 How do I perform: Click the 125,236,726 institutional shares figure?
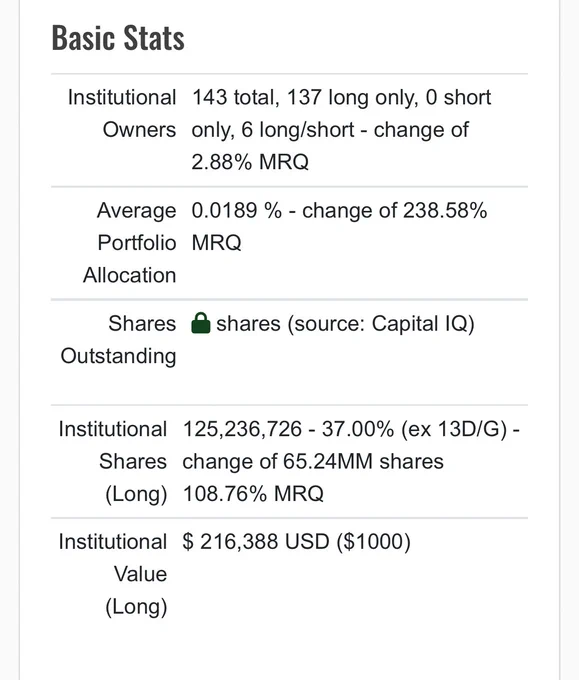pyautogui.click(x=242, y=429)
